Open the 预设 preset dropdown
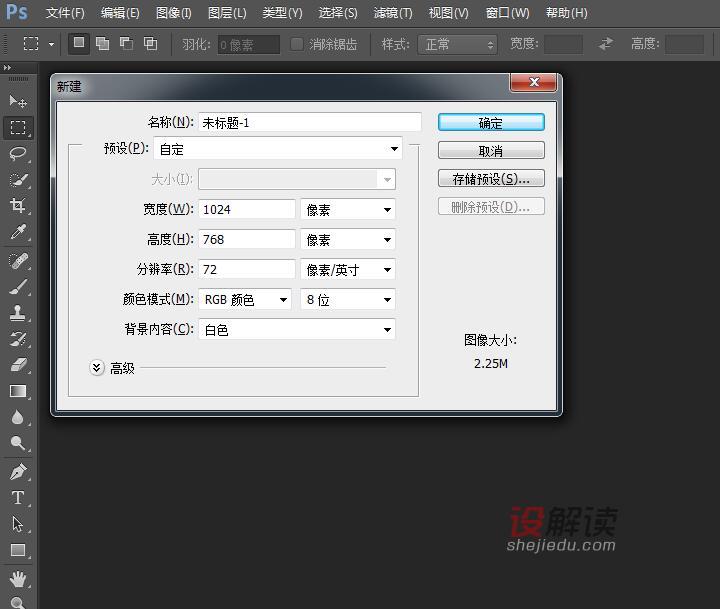 278,149
